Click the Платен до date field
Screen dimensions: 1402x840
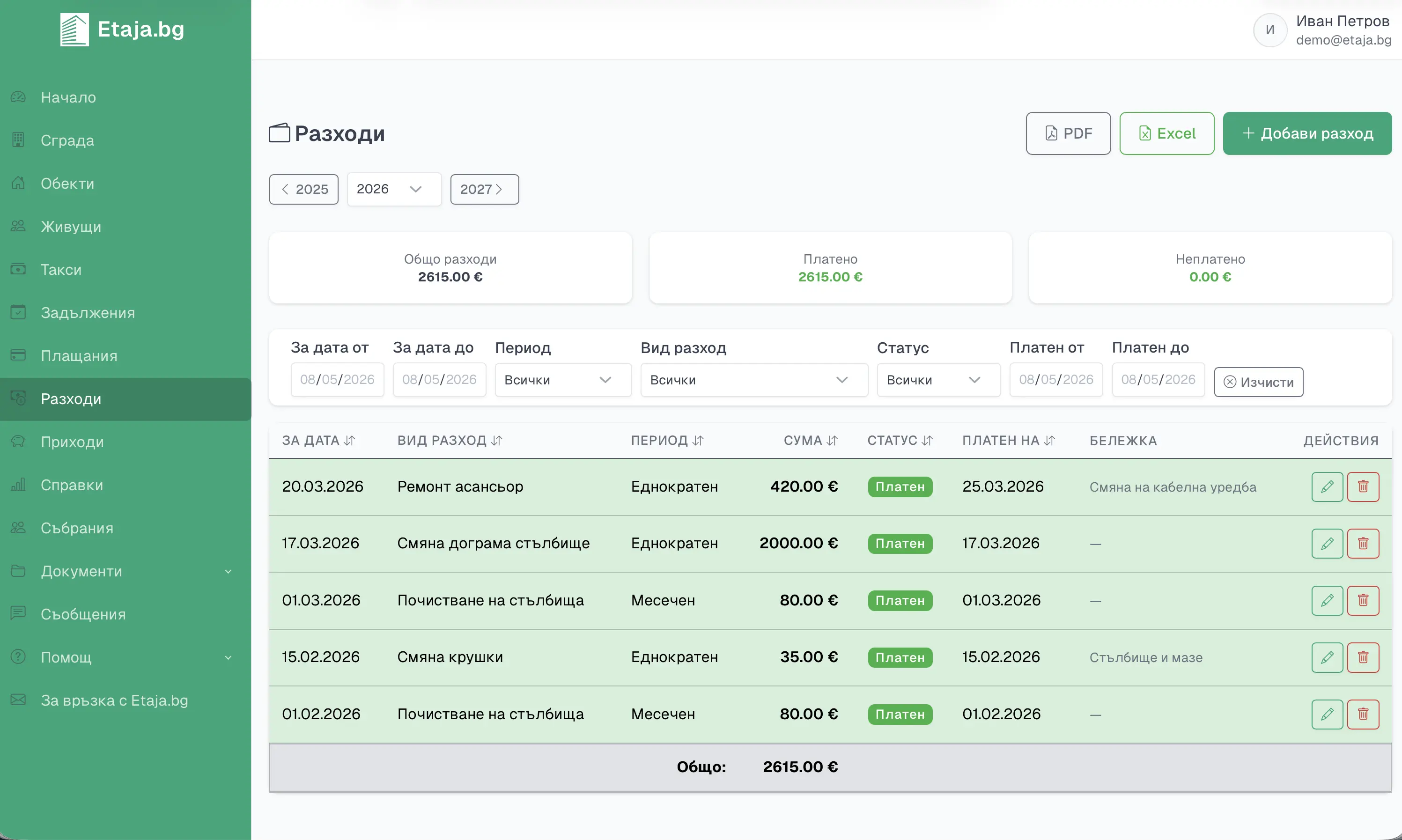pyautogui.click(x=1158, y=379)
